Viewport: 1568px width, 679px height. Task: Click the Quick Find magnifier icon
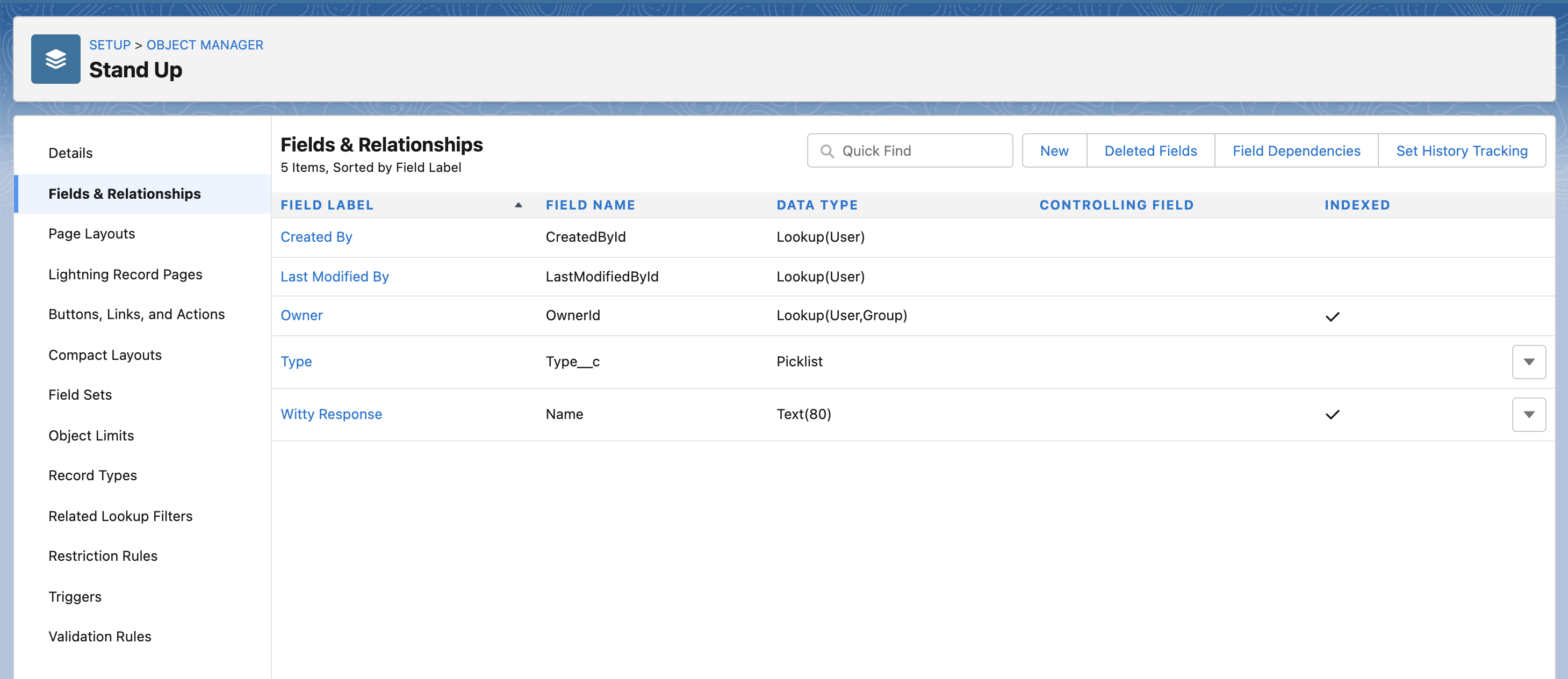[826, 151]
